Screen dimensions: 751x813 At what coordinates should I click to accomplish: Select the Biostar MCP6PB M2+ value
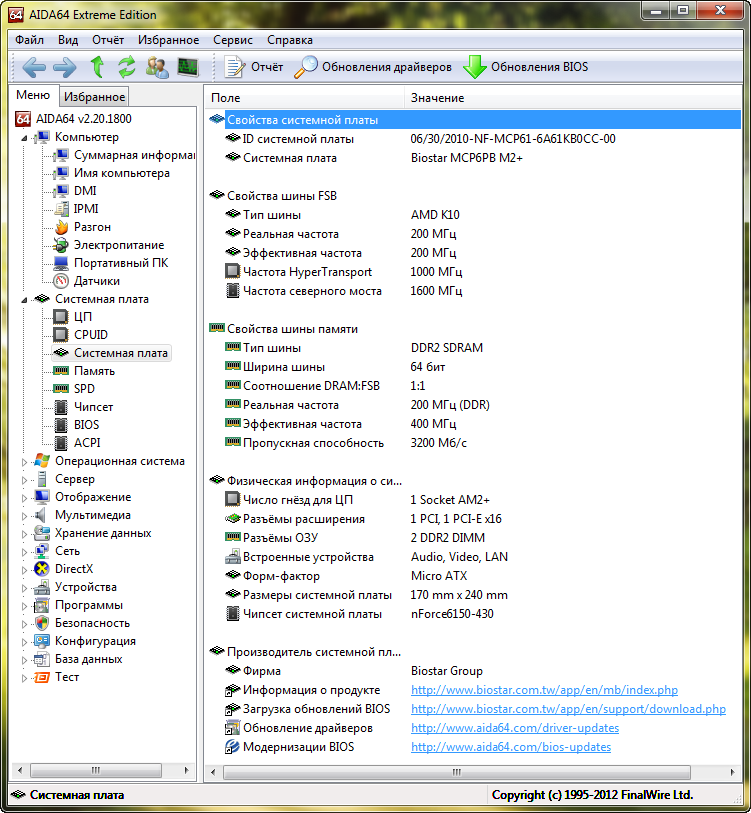coord(466,158)
